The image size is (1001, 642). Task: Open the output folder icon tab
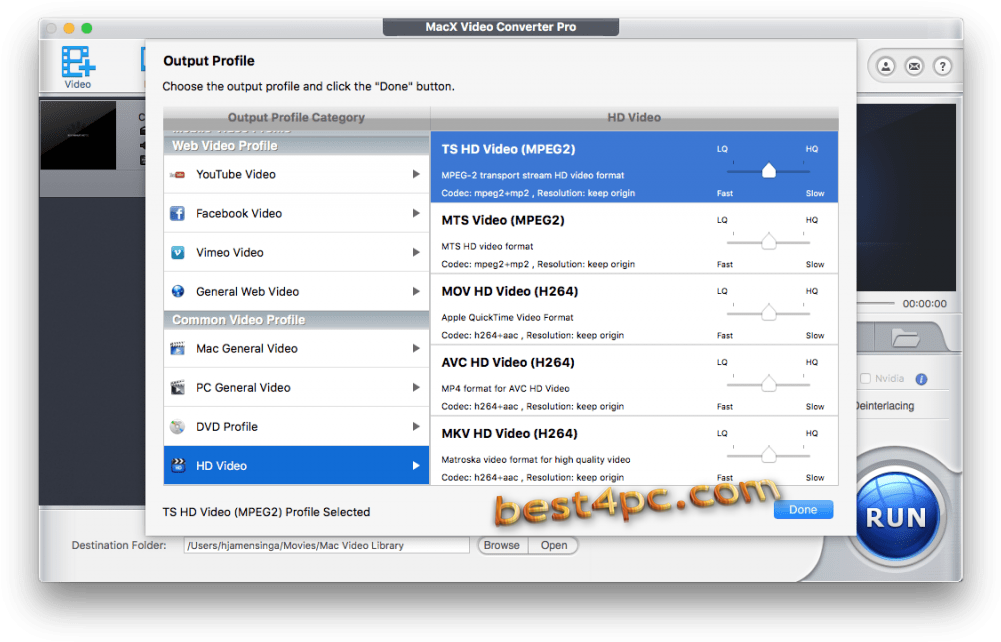[905, 337]
